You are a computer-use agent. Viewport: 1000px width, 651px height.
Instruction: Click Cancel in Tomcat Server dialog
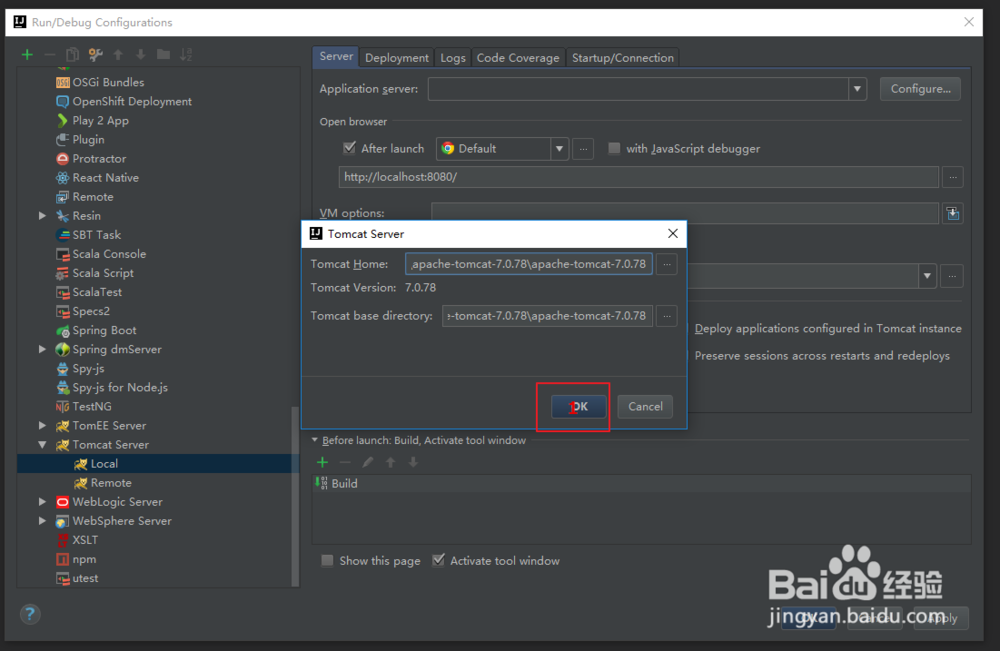click(x=645, y=406)
